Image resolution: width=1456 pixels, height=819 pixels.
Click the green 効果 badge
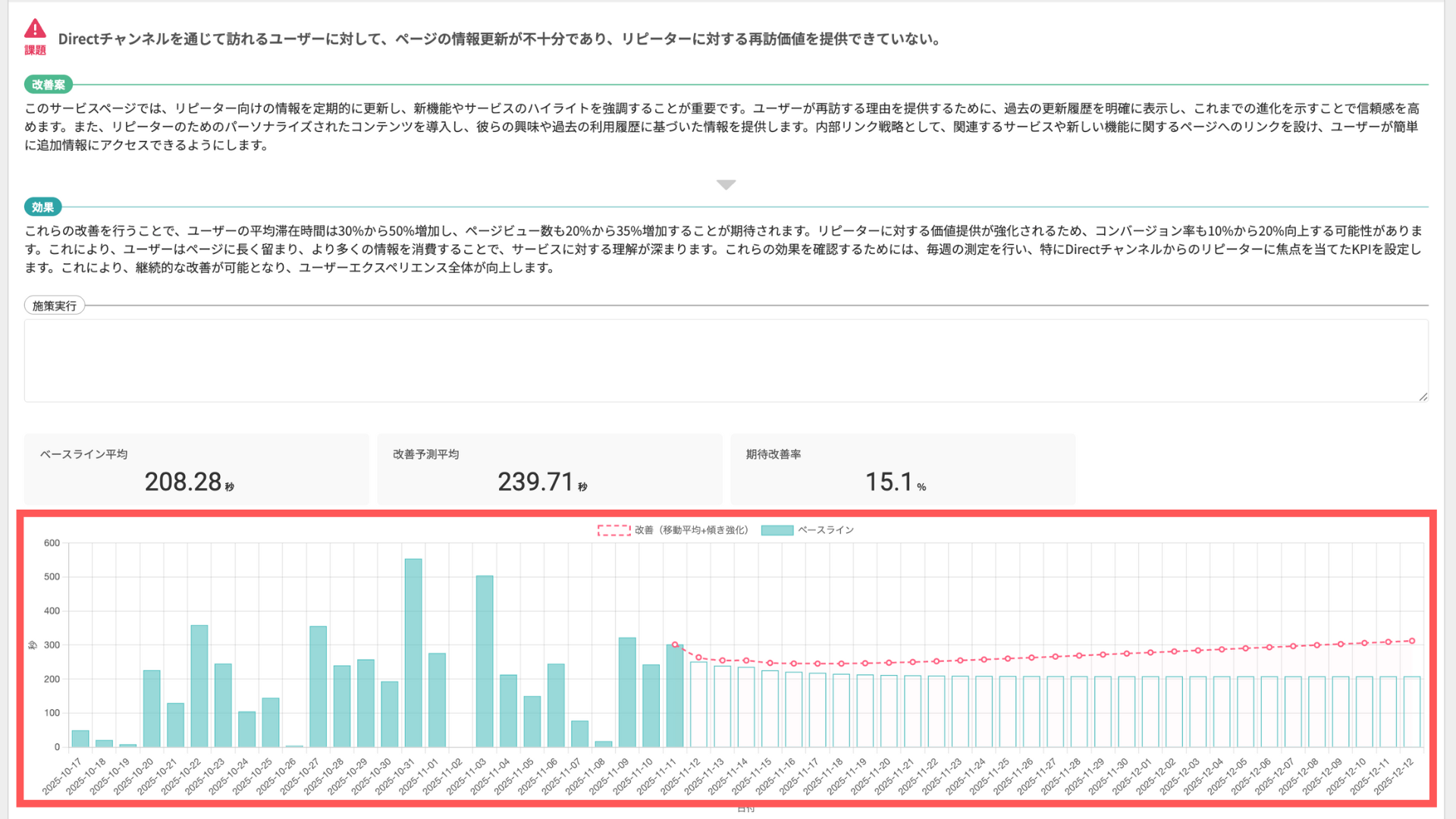pos(42,207)
